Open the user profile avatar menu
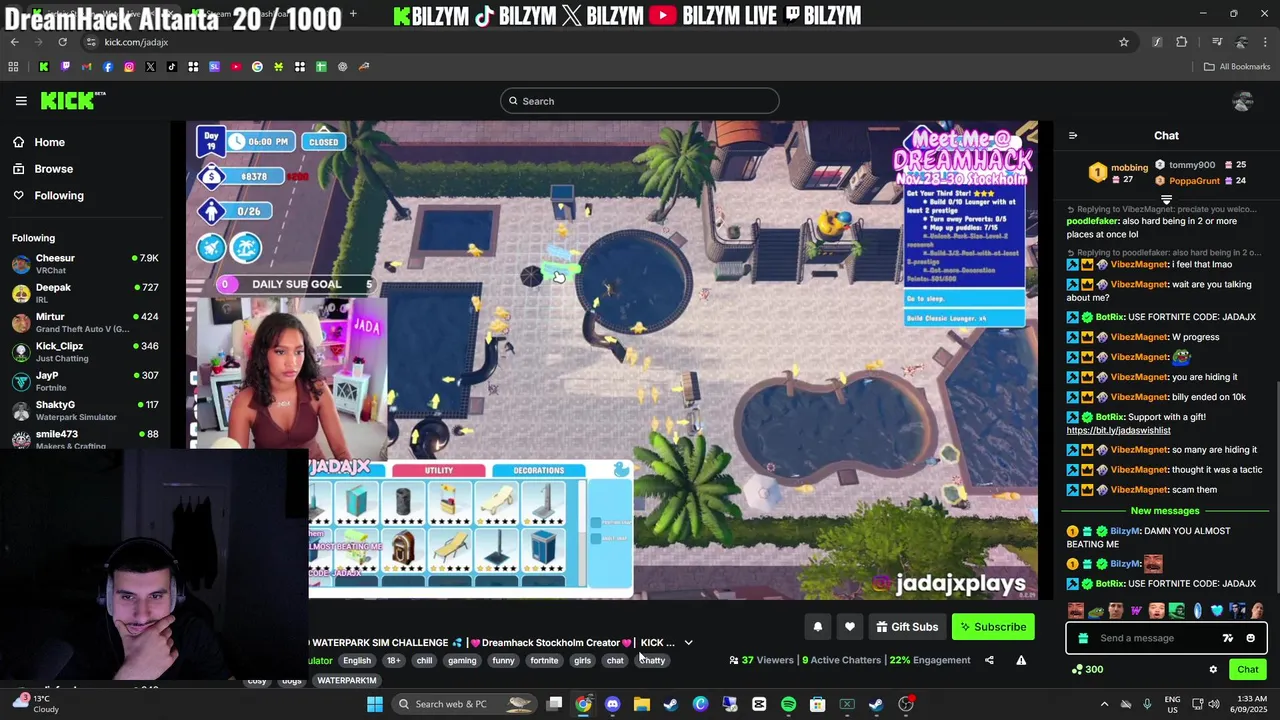Viewport: 1280px width, 720px height. click(1243, 101)
